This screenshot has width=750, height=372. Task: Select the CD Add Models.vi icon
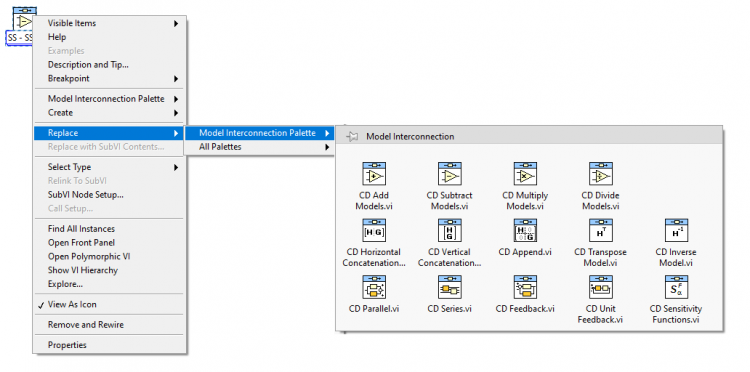point(374,174)
